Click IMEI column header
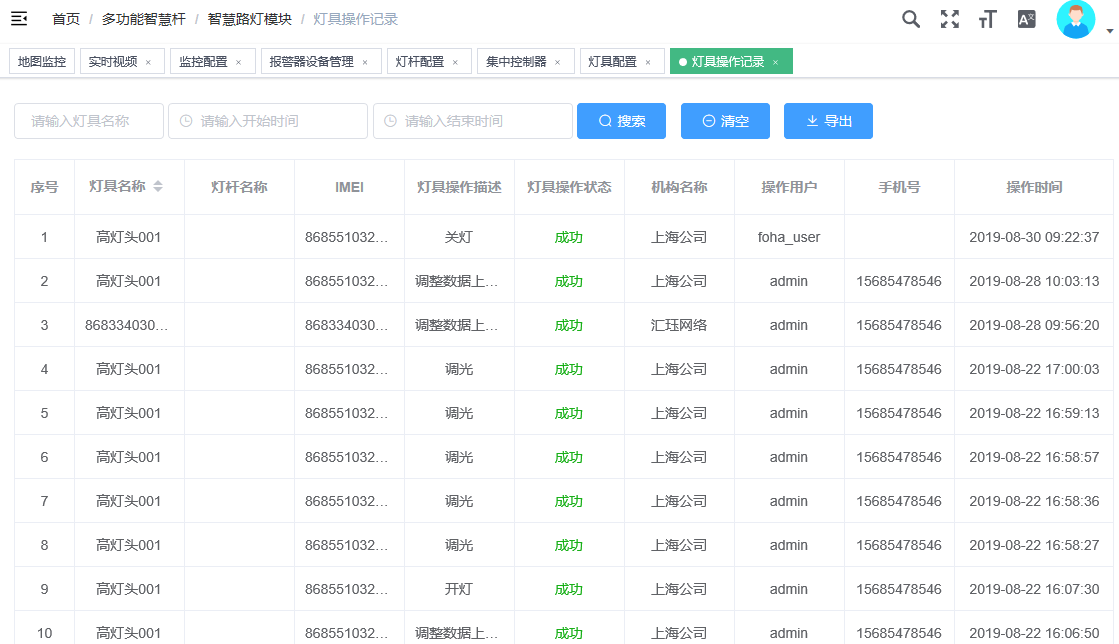Image resolution: width=1119 pixels, height=644 pixels. [349, 187]
